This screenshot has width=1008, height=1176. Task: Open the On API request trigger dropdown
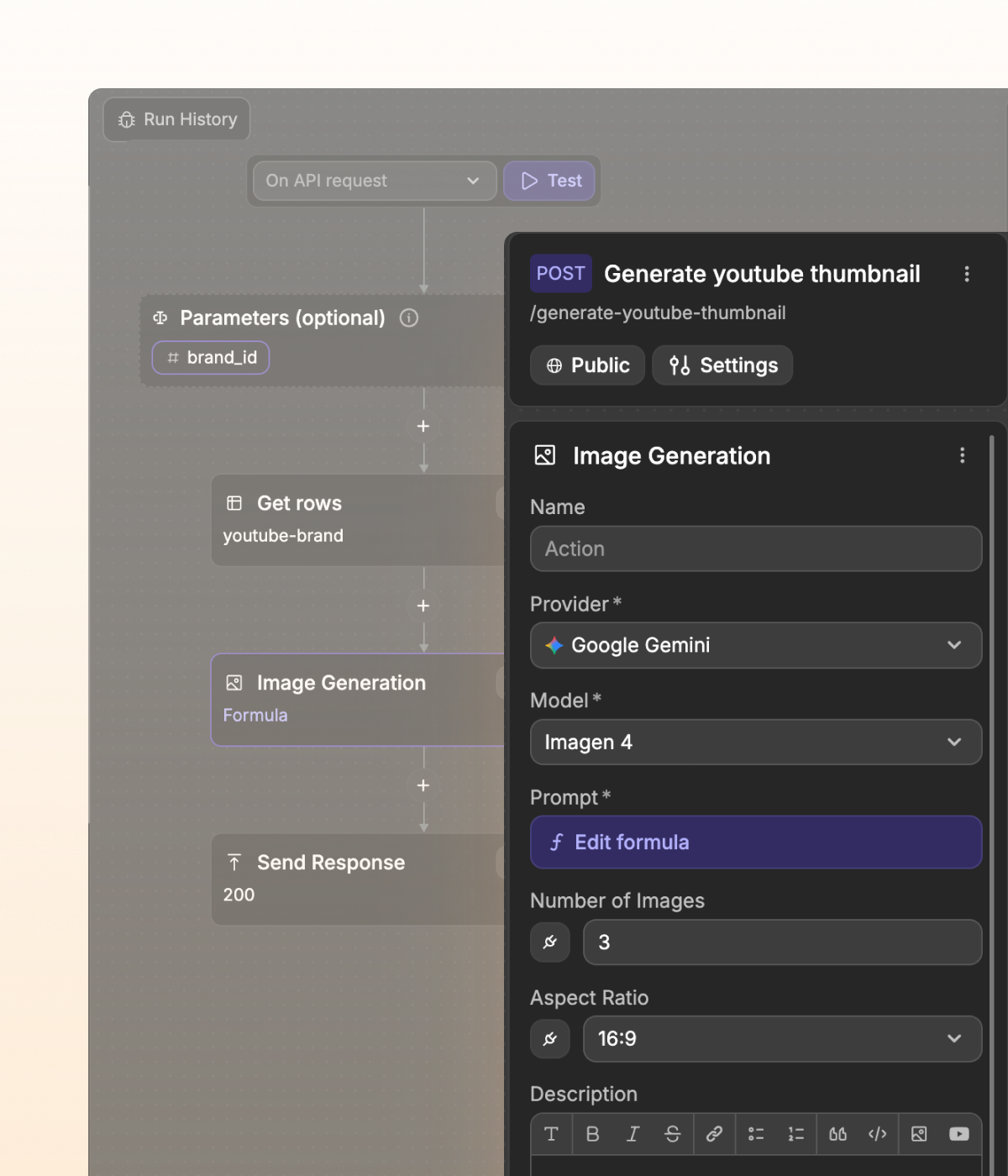click(x=375, y=181)
